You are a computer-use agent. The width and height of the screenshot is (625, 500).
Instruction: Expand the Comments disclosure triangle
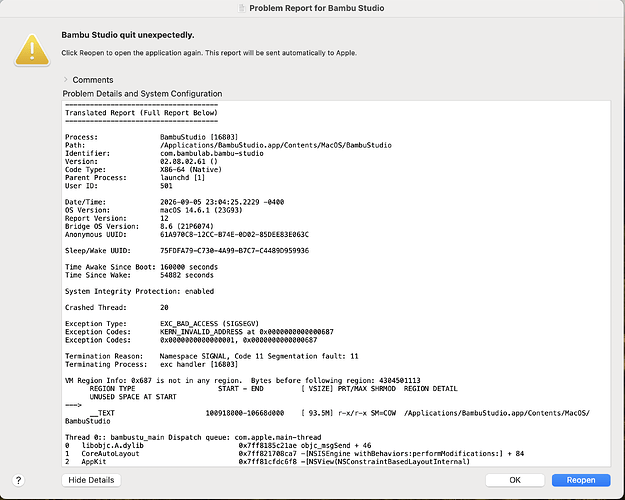(66, 79)
